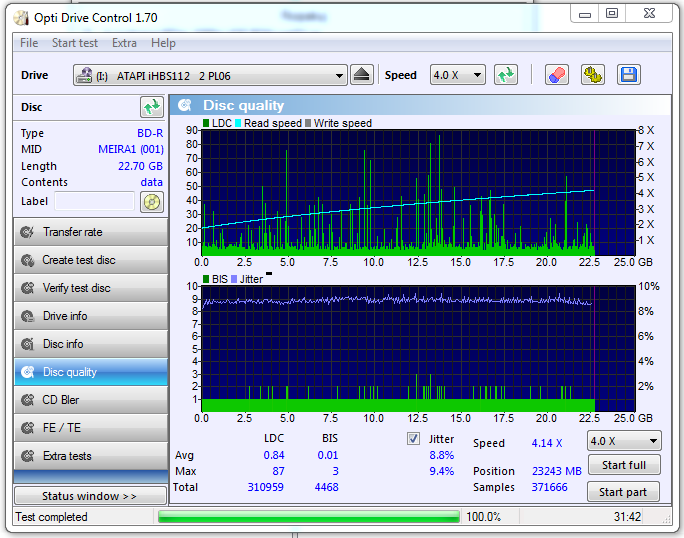This screenshot has width=684, height=538.
Task: Click the Jitter average 8.8%
Action: tap(441, 455)
